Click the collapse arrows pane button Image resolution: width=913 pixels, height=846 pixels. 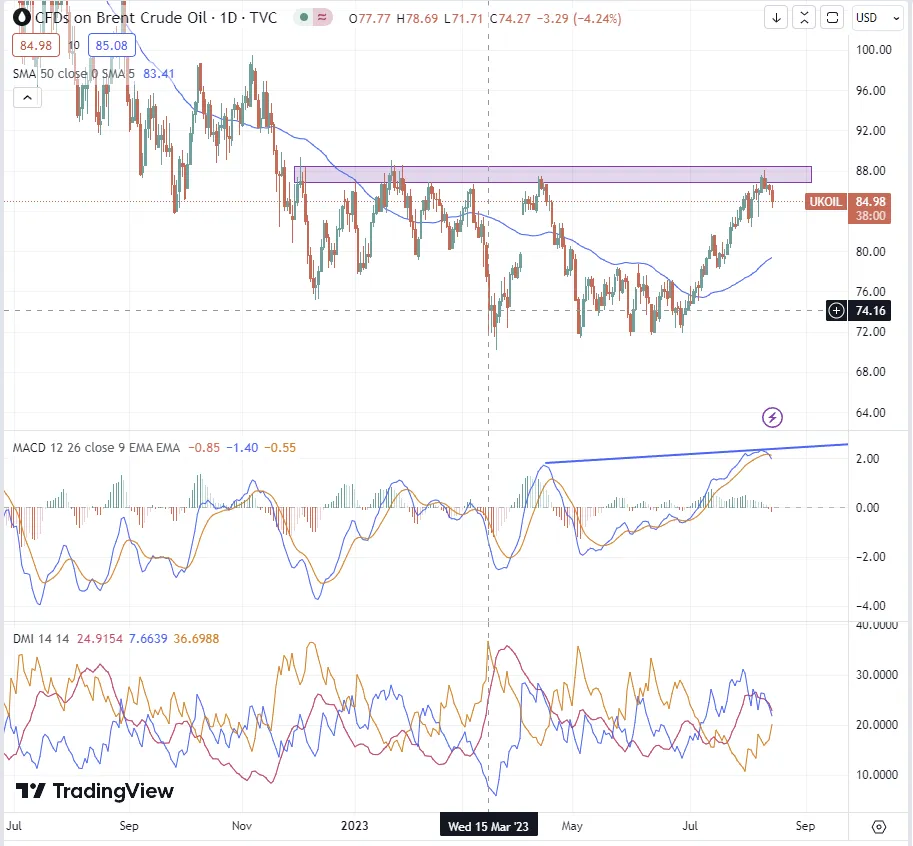[804, 17]
